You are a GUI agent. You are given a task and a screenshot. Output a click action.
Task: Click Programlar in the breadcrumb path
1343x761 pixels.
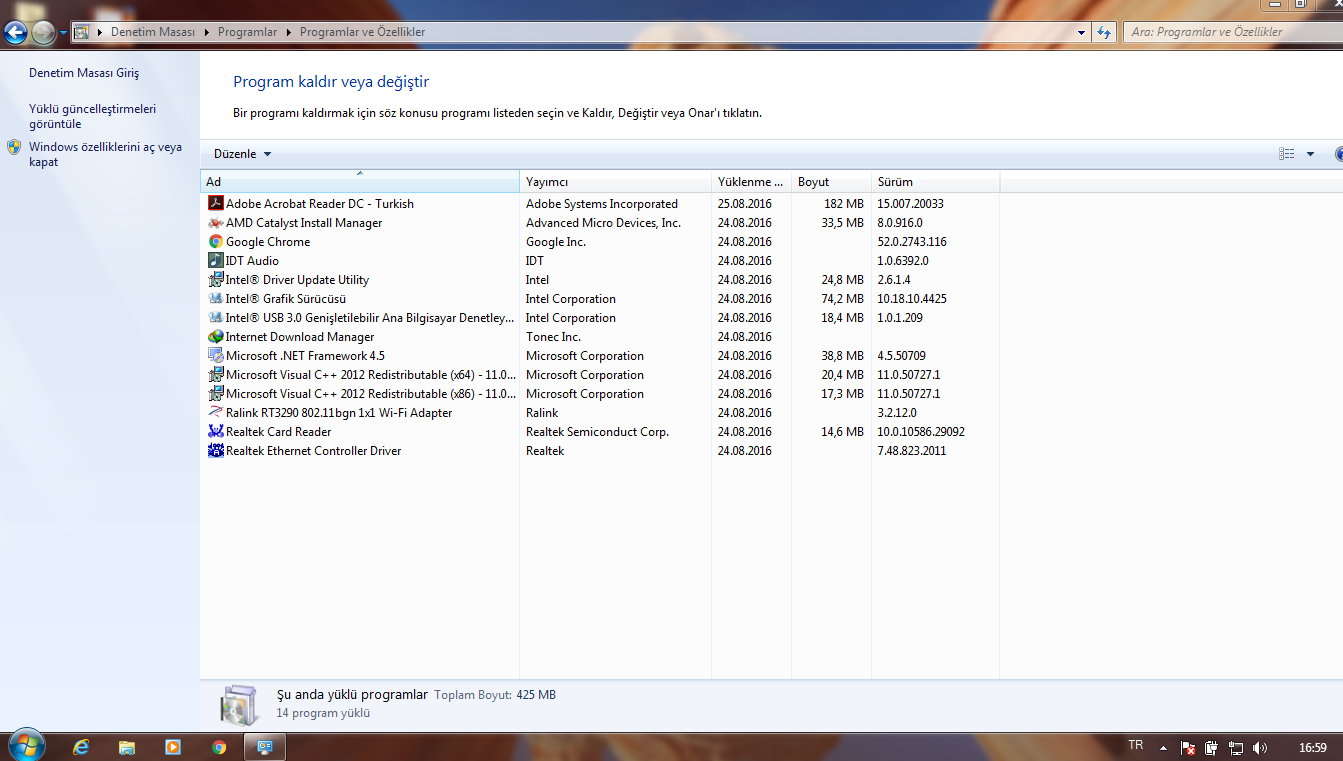pos(247,32)
